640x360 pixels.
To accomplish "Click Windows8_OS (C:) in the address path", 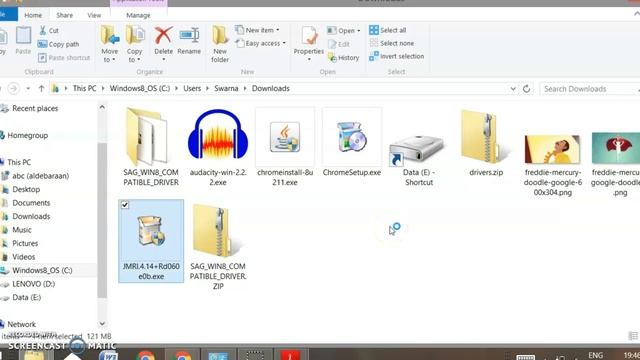I will coord(140,88).
